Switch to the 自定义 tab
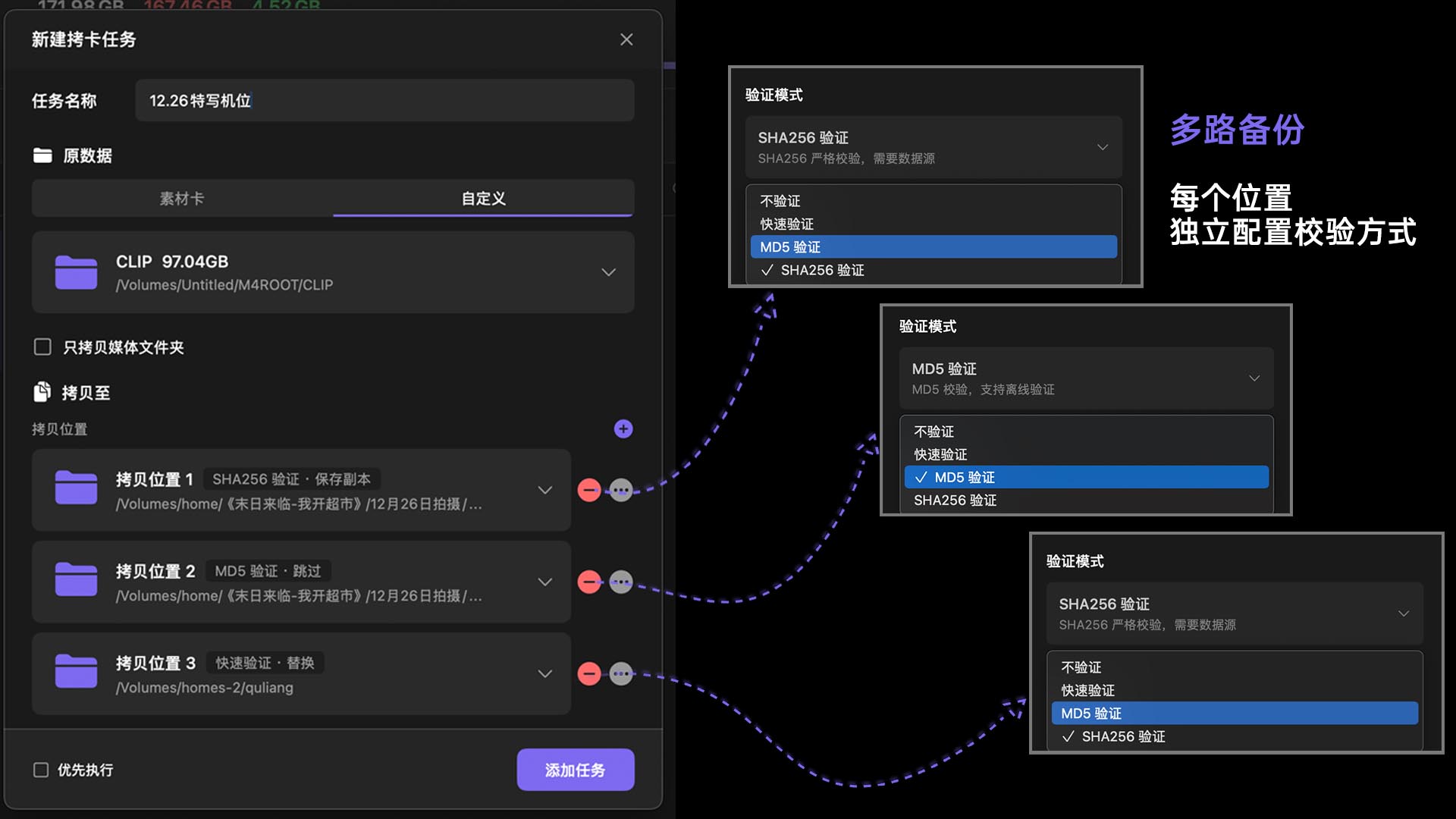The height and width of the screenshot is (819, 1456). pos(483,199)
